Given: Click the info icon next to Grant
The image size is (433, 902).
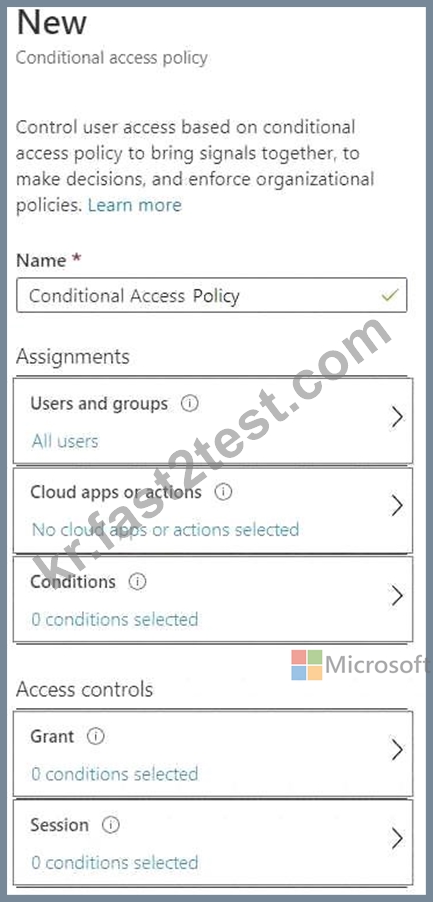Looking at the screenshot, I should click(x=95, y=736).
